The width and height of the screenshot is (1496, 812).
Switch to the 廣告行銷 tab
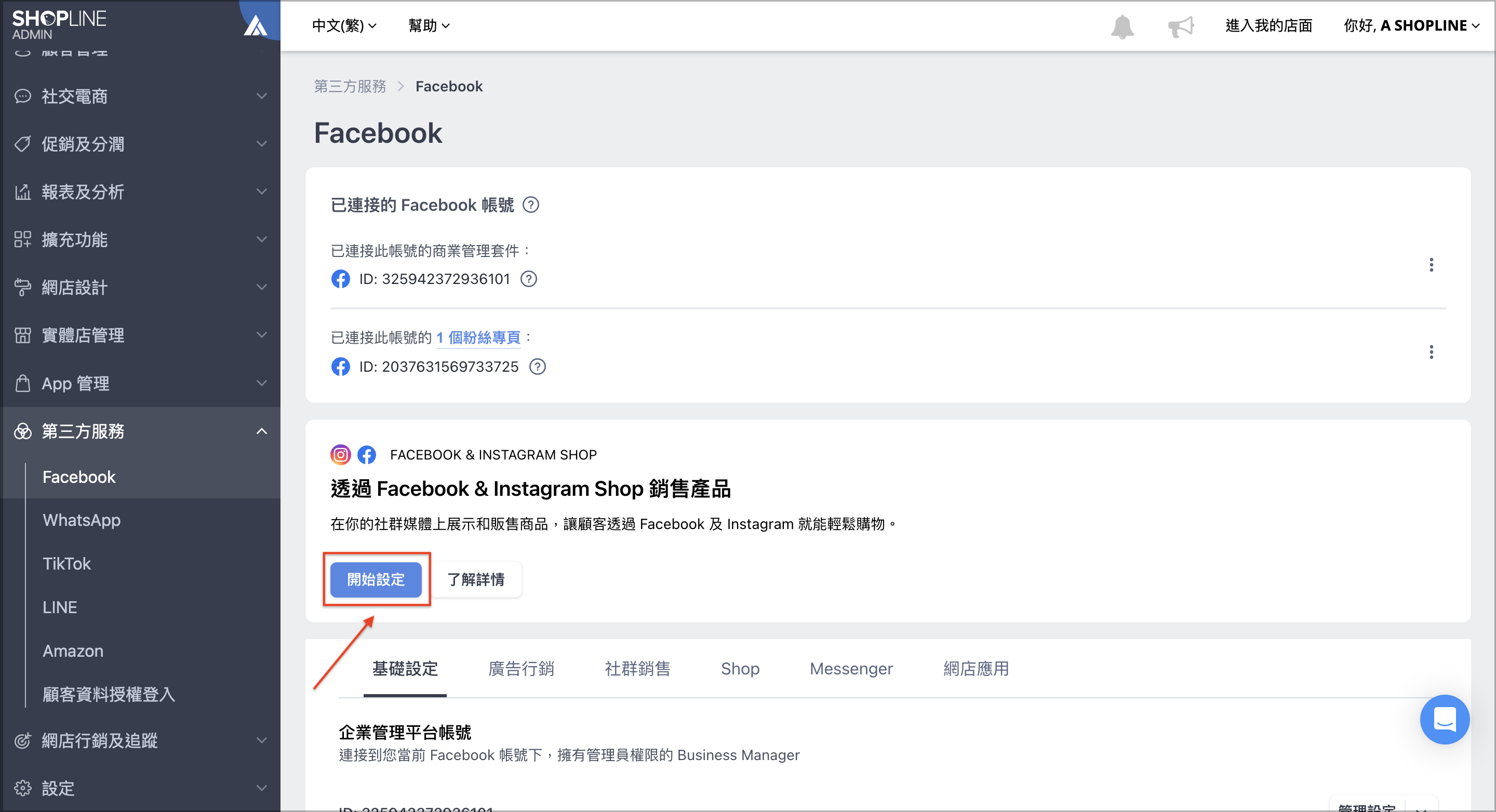click(x=521, y=669)
